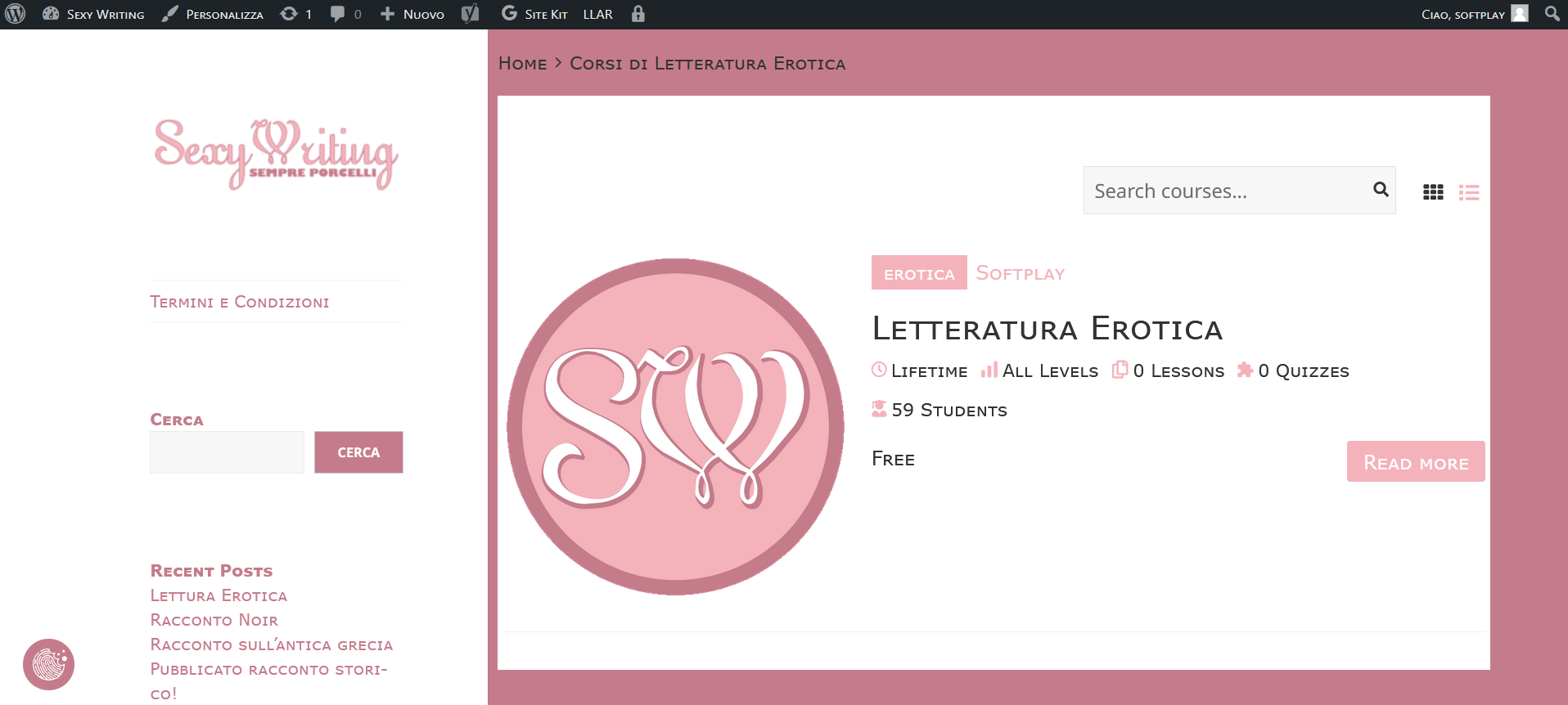Screen dimensions: 1568x705
Task: Open the Nuovo new content menu
Action: pyautogui.click(x=412, y=14)
